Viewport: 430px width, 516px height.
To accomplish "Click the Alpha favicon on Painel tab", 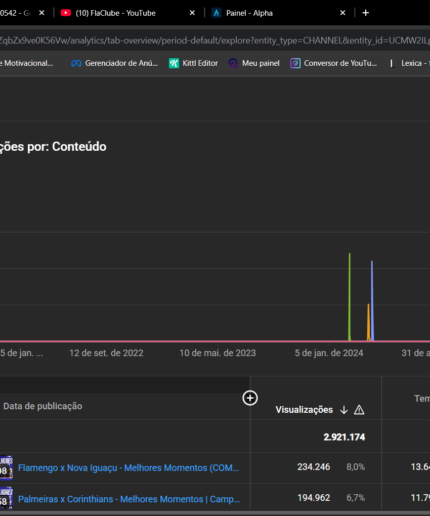I will [216, 13].
